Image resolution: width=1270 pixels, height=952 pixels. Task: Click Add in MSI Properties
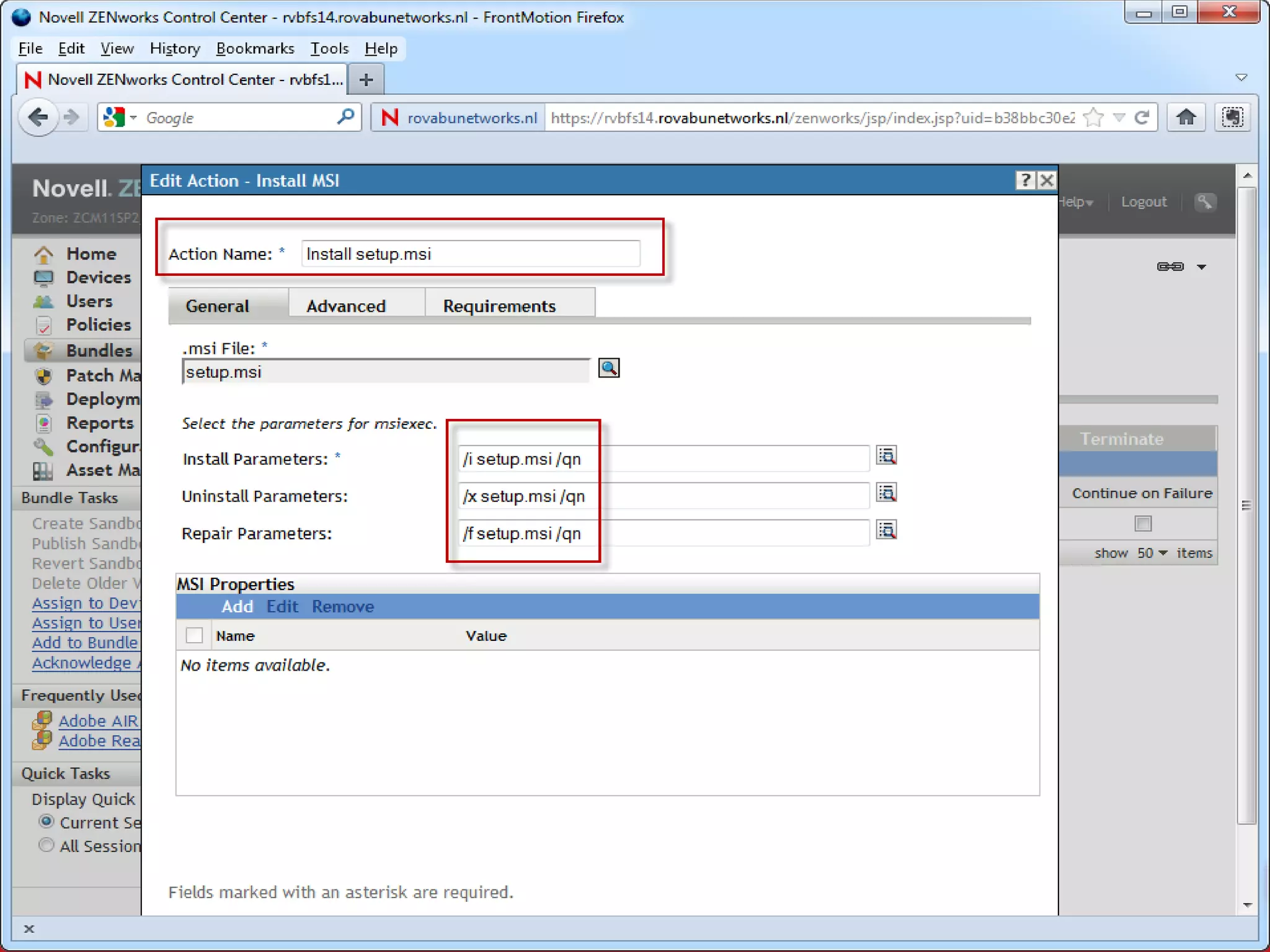pyautogui.click(x=237, y=606)
